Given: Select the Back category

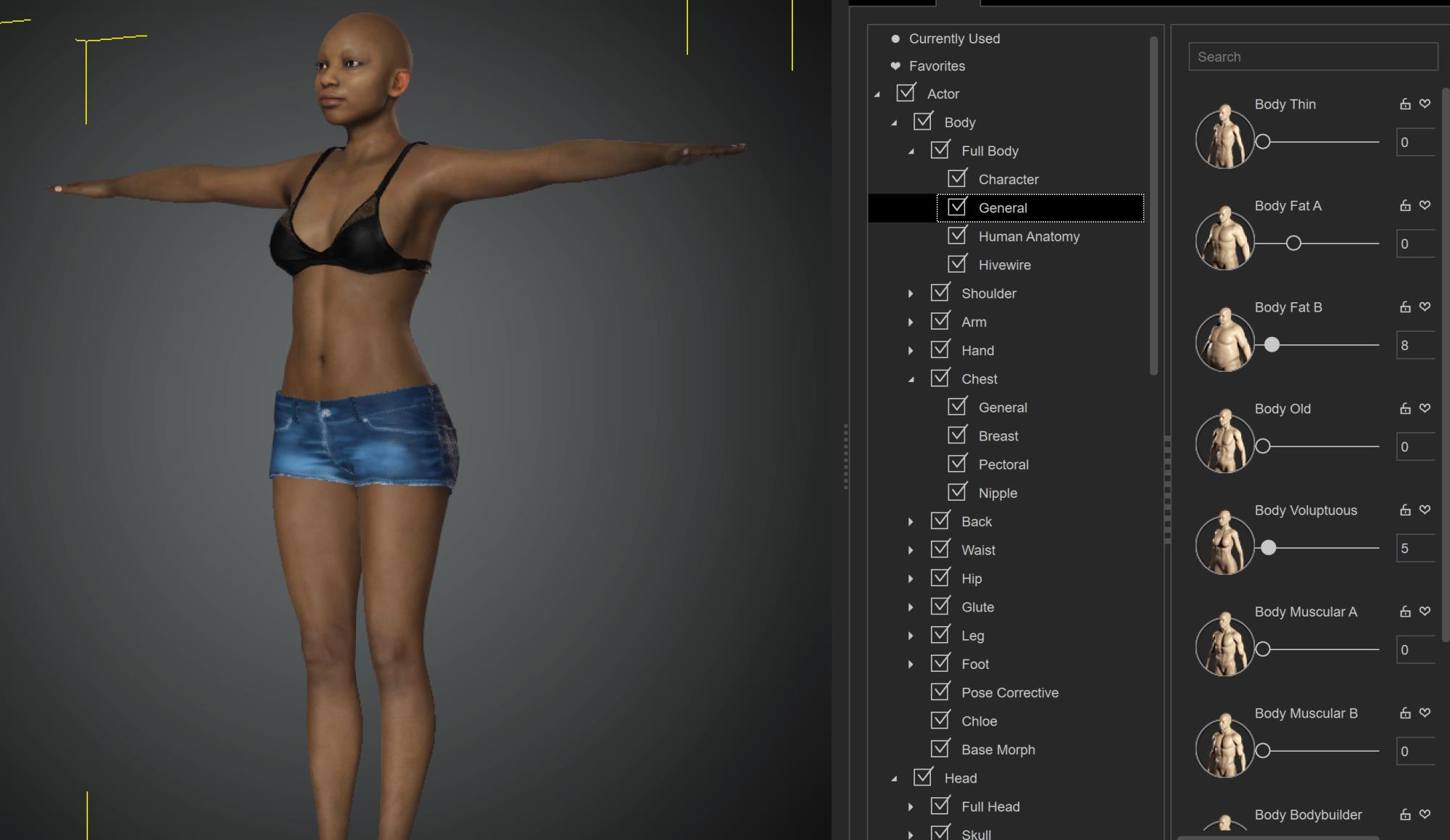Looking at the screenshot, I should pos(977,521).
